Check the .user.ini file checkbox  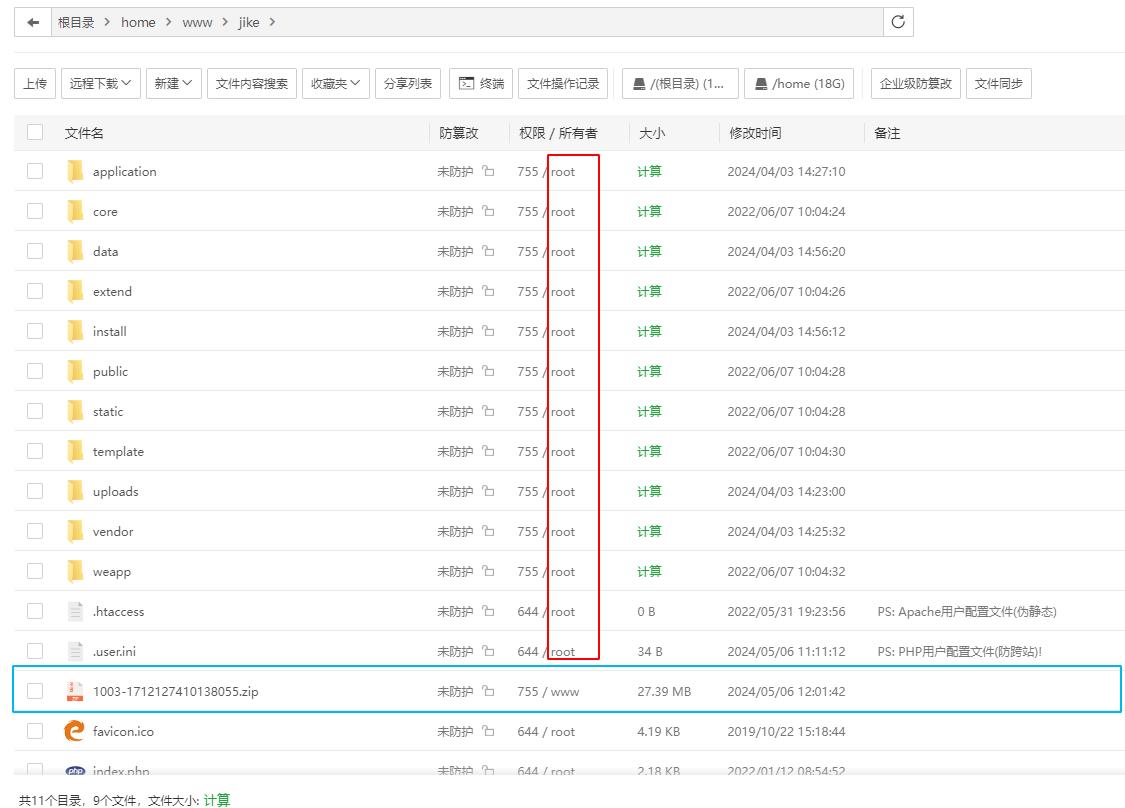[x=34, y=651]
